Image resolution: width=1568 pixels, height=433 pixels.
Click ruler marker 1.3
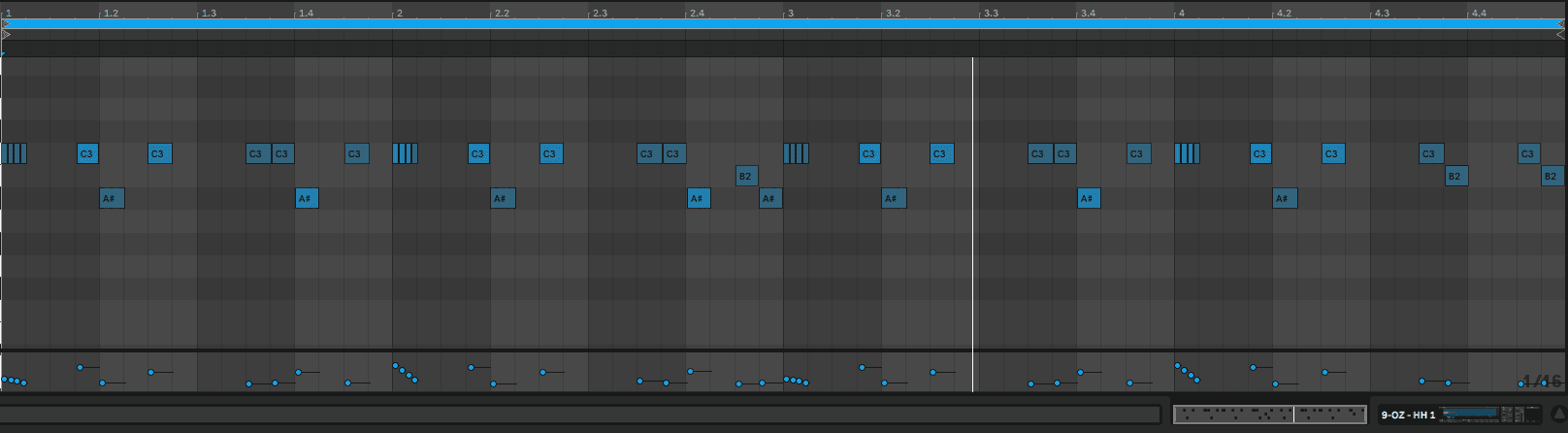point(209,14)
